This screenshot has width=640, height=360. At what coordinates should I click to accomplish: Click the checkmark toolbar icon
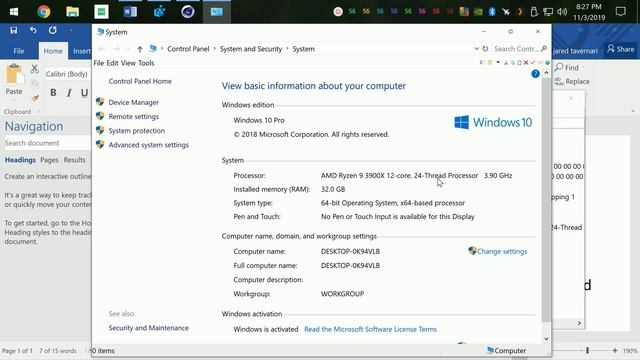(x=533, y=62)
